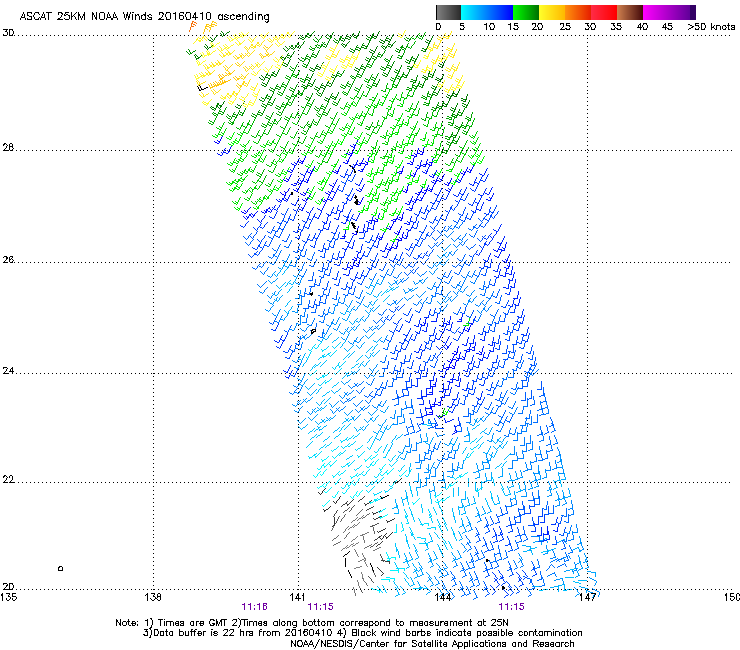Click the longitude label '138' on the bottom axis

pos(153,597)
